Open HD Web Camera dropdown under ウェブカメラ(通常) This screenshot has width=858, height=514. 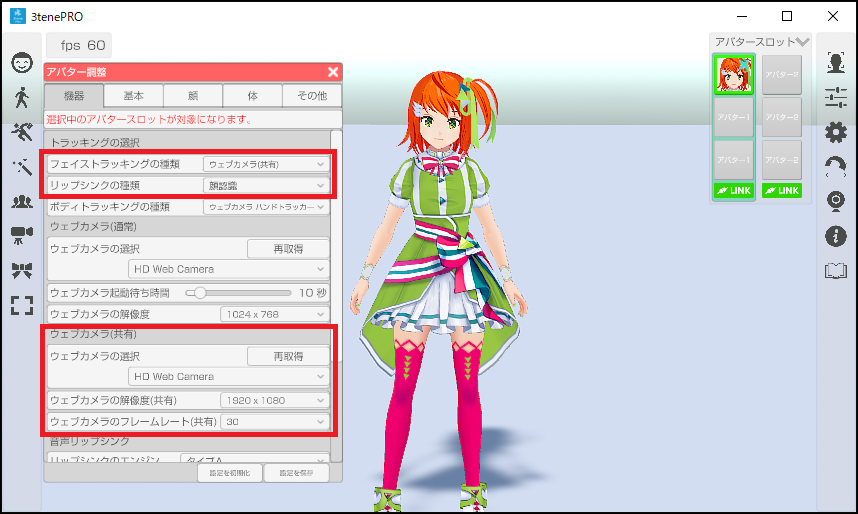click(x=229, y=269)
